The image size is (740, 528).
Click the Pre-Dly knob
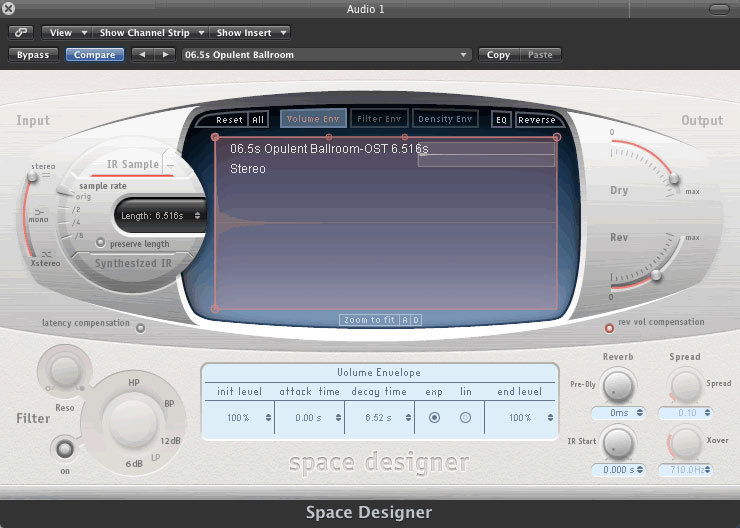point(617,387)
